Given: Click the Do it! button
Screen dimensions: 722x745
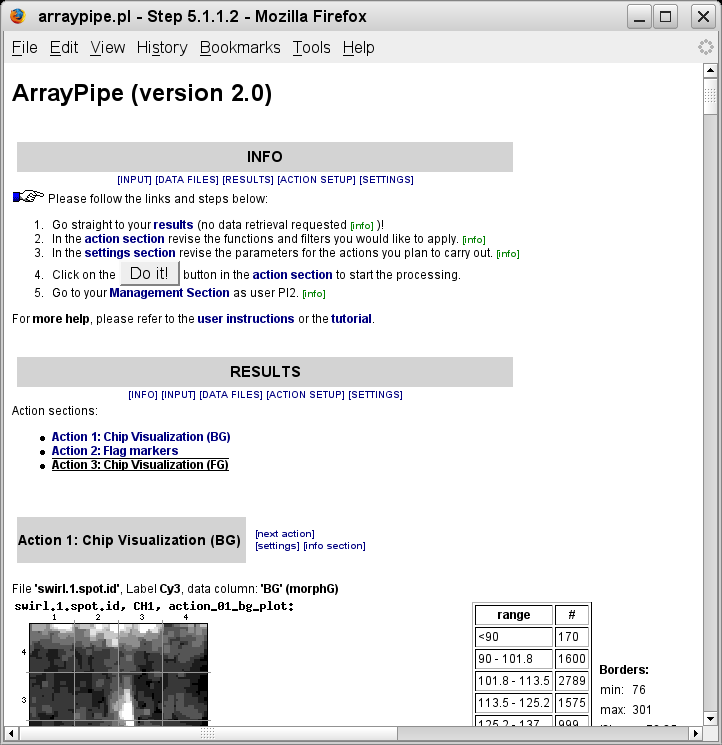Looking at the screenshot, I should click(149, 274).
